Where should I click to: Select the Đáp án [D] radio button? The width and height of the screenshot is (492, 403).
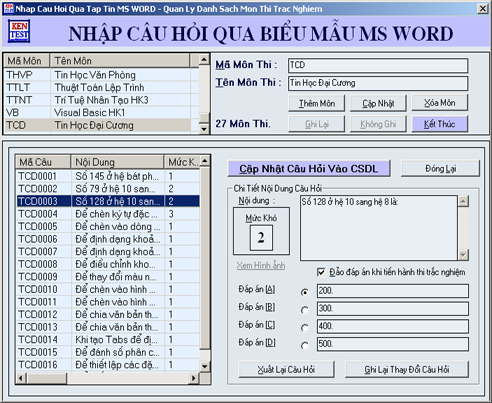tap(304, 346)
